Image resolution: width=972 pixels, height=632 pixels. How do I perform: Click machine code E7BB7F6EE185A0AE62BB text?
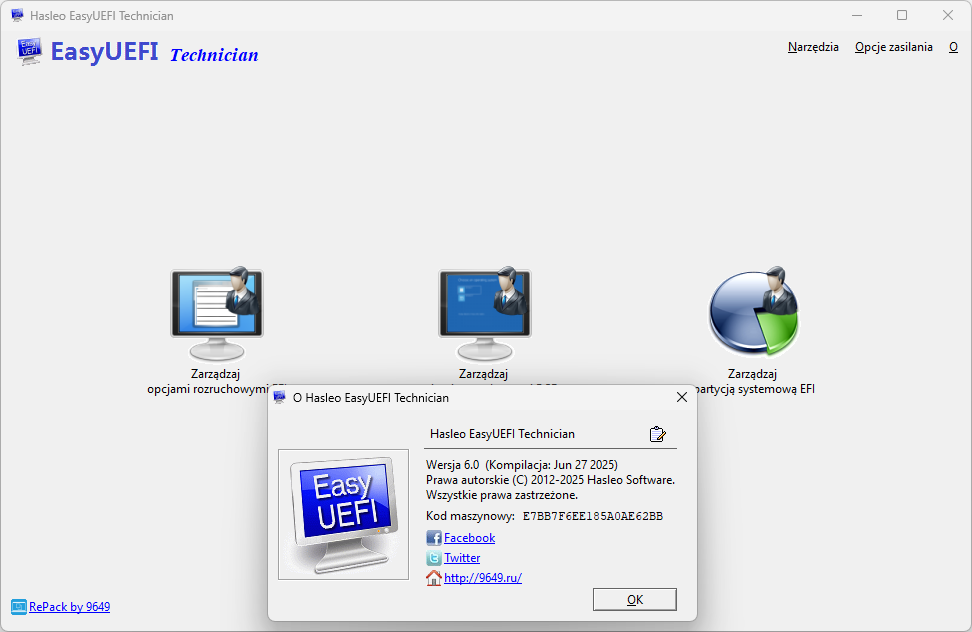point(593,516)
